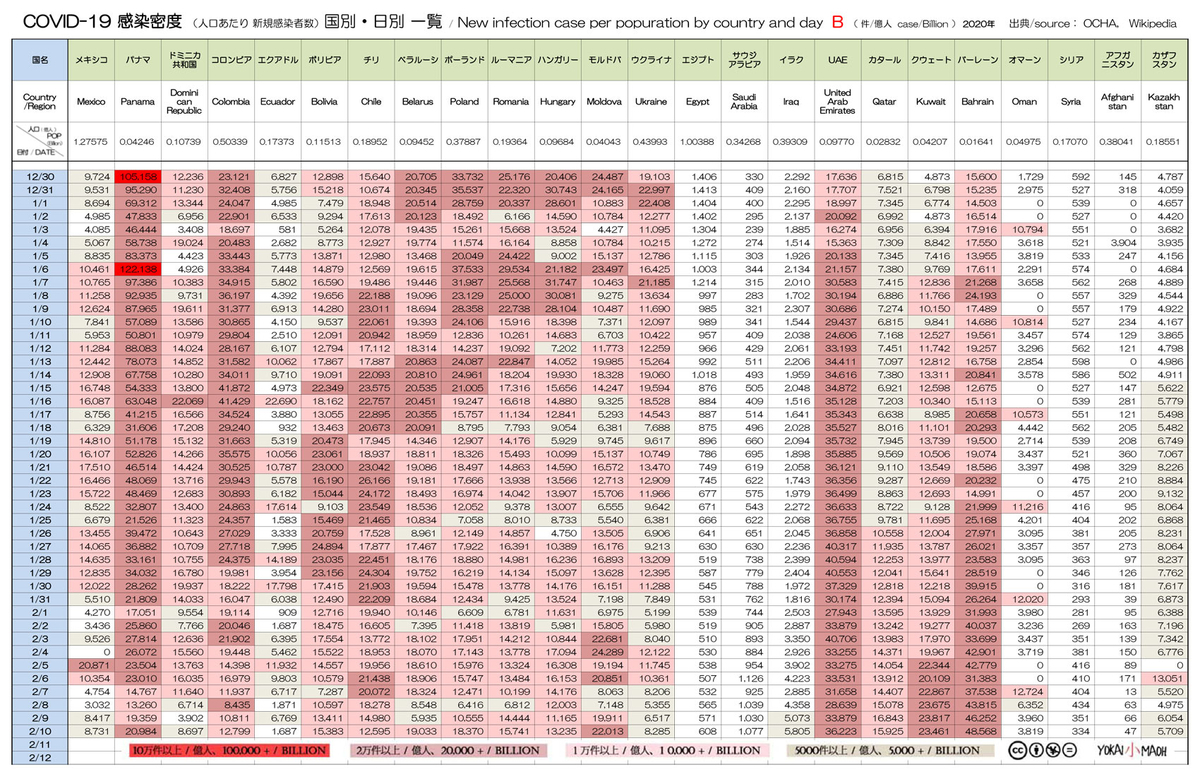Click the "12/30" date row label
1200x772 pixels.
(40, 175)
